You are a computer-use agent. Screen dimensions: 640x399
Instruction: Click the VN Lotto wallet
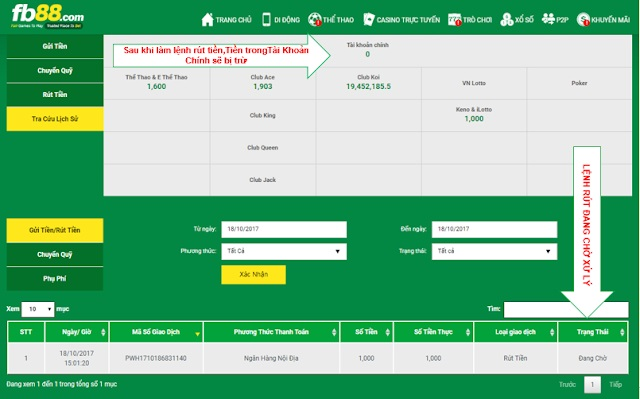pos(474,83)
